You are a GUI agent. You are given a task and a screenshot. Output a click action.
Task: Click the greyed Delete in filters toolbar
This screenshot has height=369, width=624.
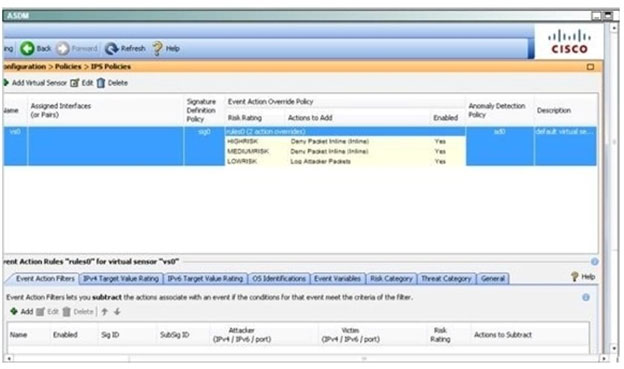click(x=78, y=312)
